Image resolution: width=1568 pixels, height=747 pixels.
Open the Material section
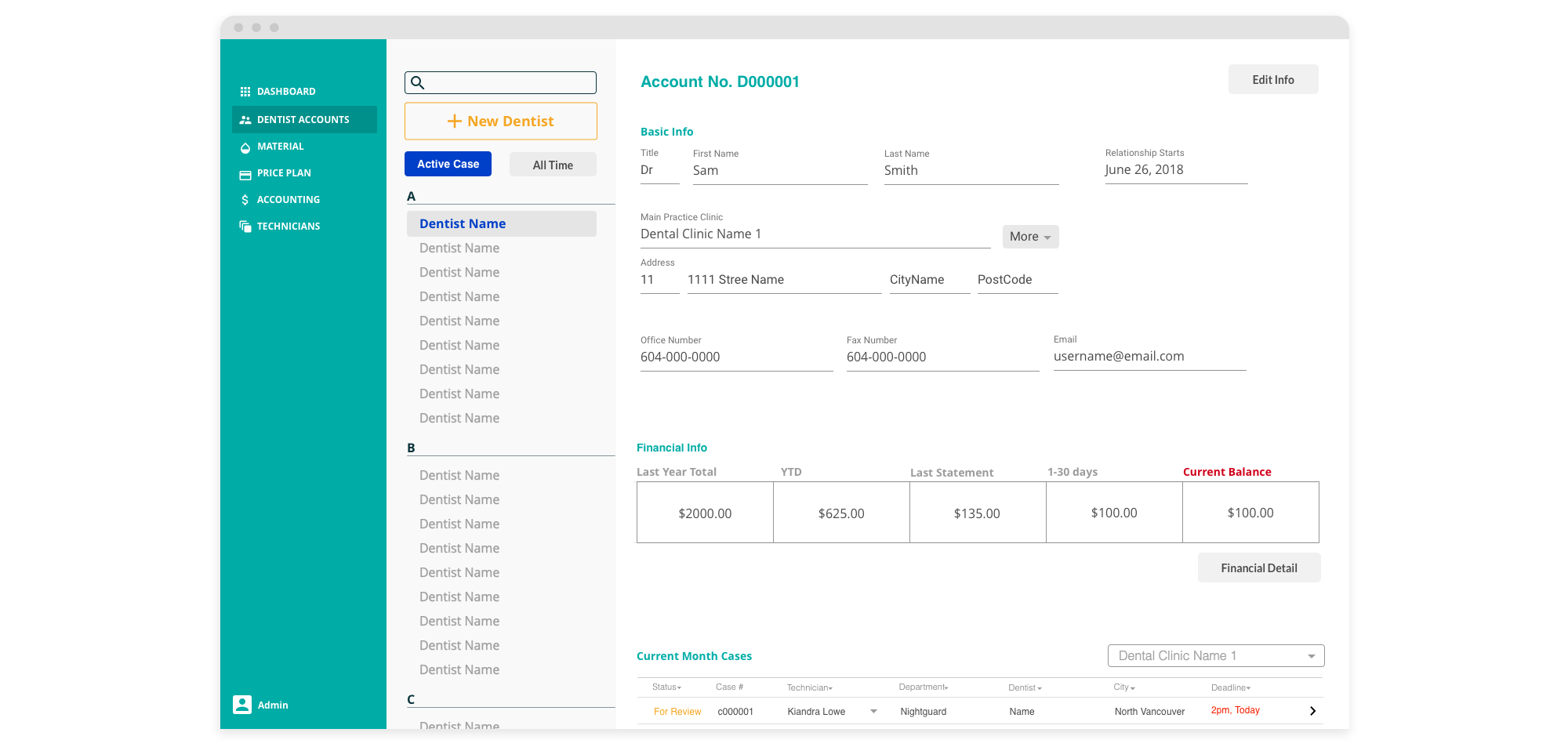tap(281, 146)
